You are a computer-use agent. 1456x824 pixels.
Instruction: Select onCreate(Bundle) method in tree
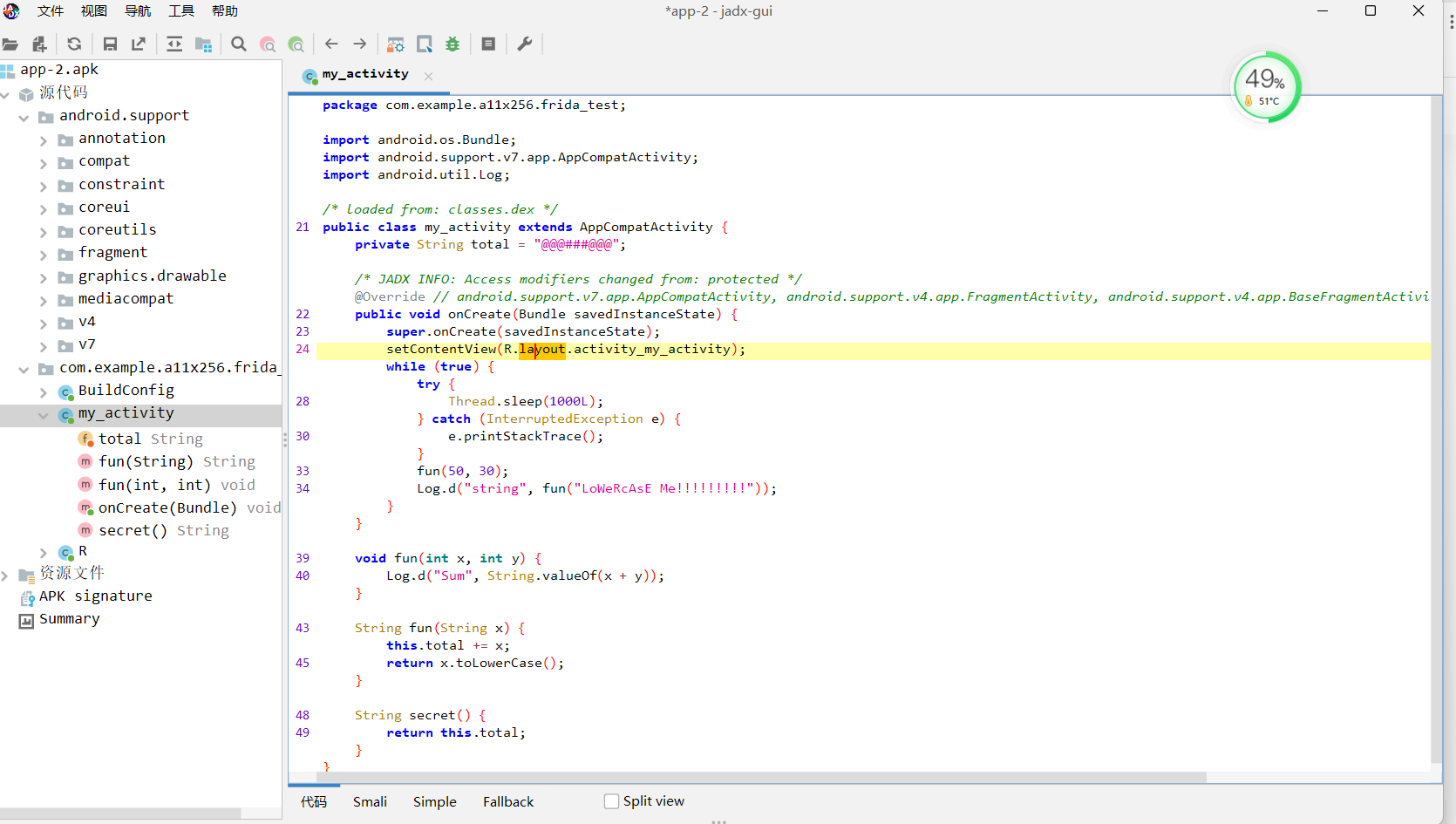tap(189, 507)
